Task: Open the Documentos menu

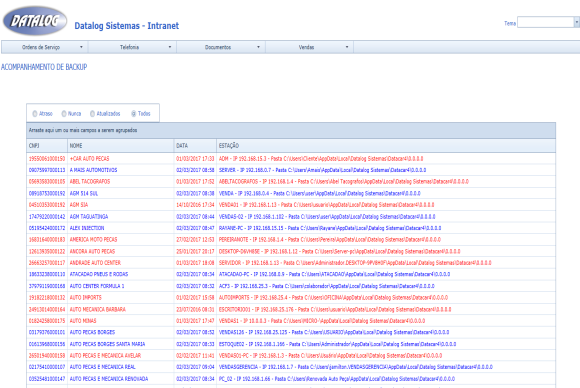Action: tap(221, 47)
